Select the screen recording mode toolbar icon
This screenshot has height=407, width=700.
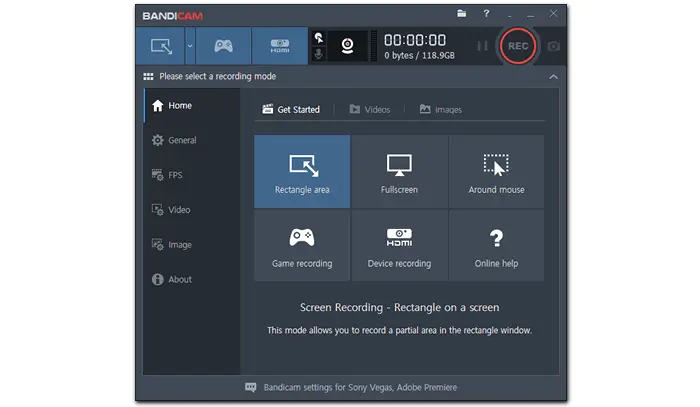pos(161,46)
